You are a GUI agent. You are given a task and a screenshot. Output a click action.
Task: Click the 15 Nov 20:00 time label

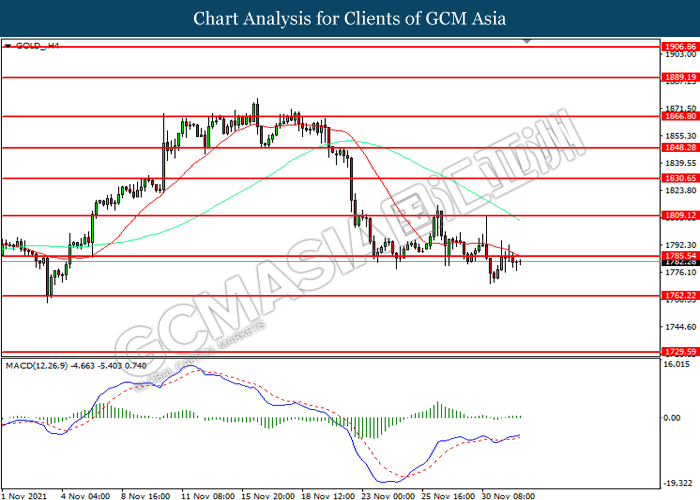point(268,496)
